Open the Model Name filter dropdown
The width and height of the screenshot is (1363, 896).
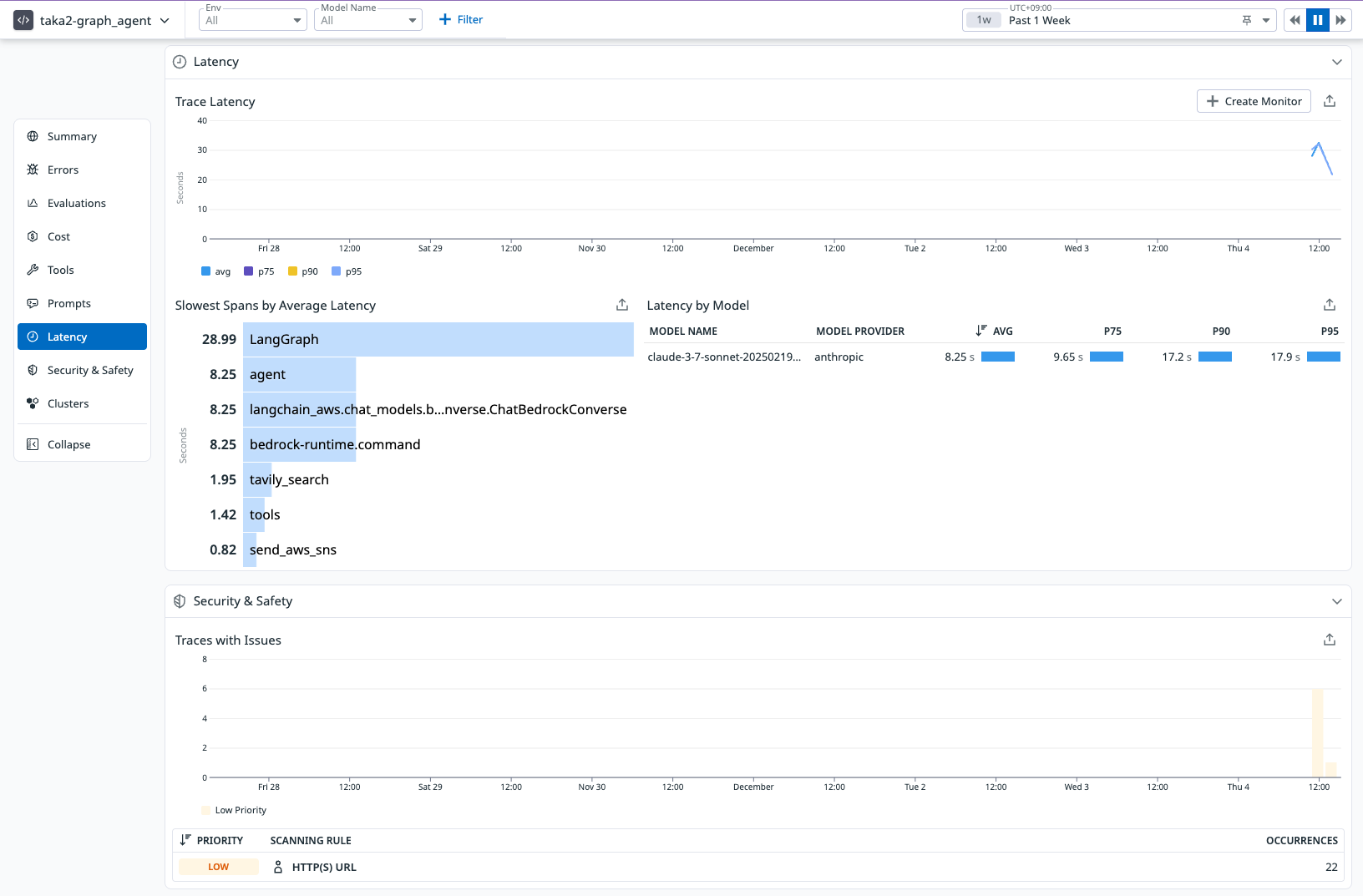click(368, 20)
